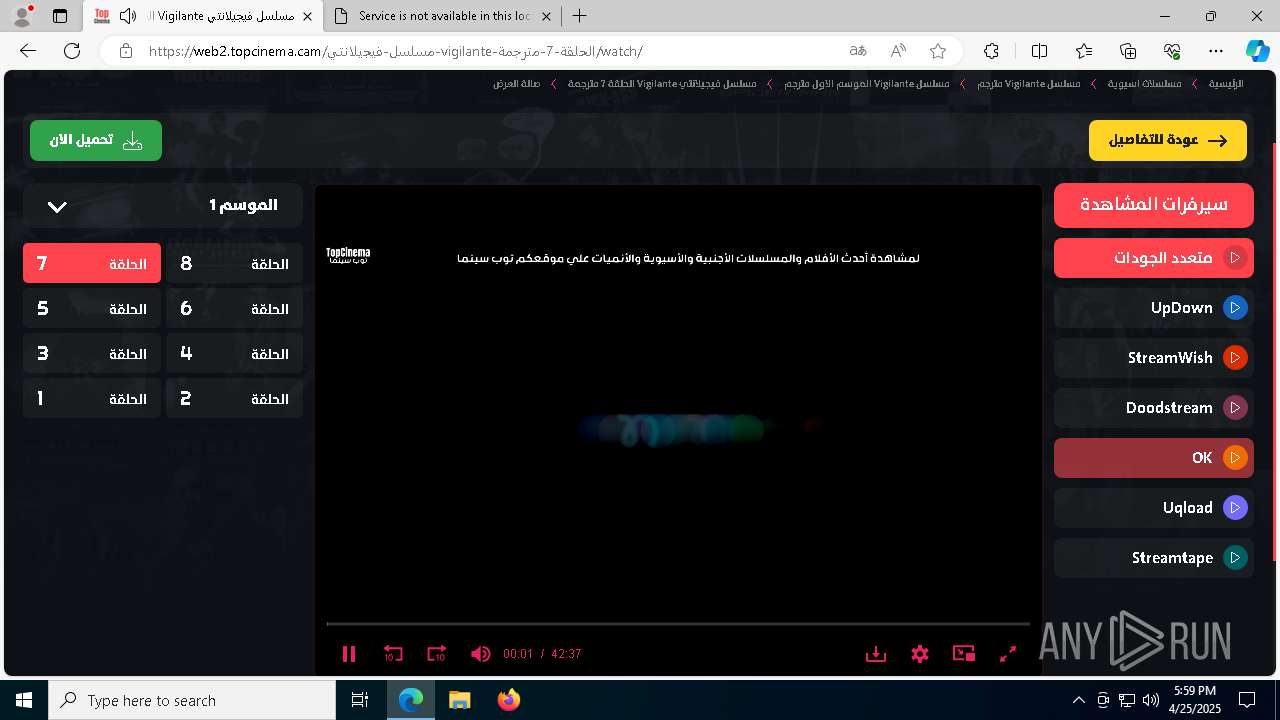Select the Streamtape server
This screenshot has height=720, width=1280.
1154,558
